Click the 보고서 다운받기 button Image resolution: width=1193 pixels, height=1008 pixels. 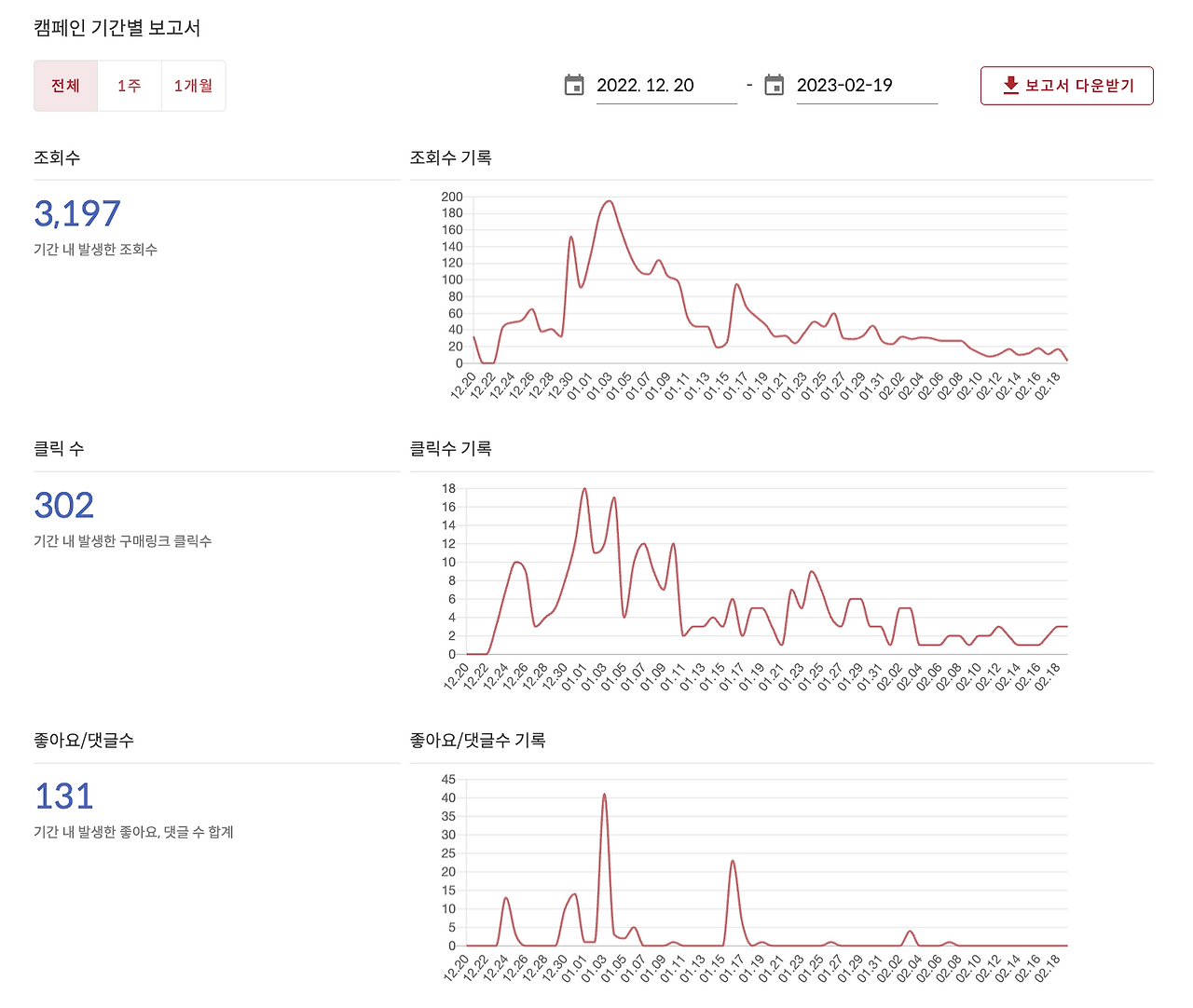(1066, 85)
